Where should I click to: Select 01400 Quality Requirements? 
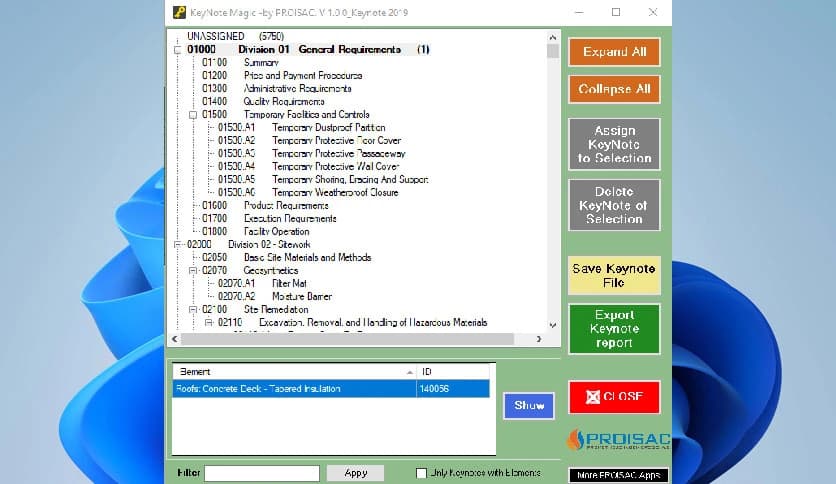pyautogui.click(x=263, y=101)
